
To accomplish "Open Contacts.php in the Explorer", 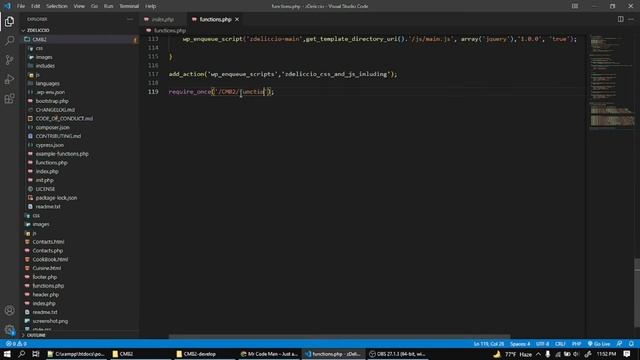I will tap(47, 251).
